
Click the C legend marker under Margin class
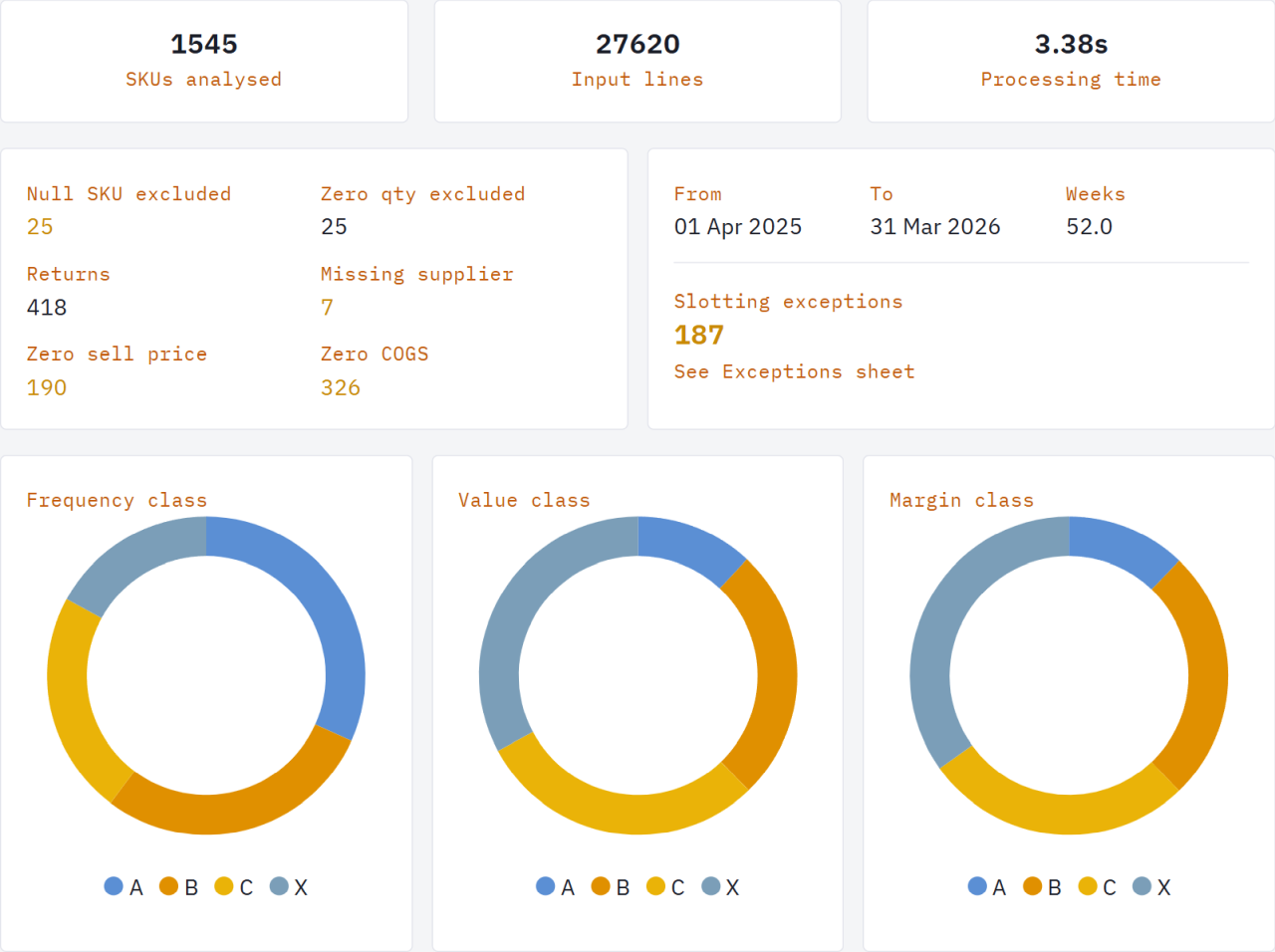point(1088,886)
